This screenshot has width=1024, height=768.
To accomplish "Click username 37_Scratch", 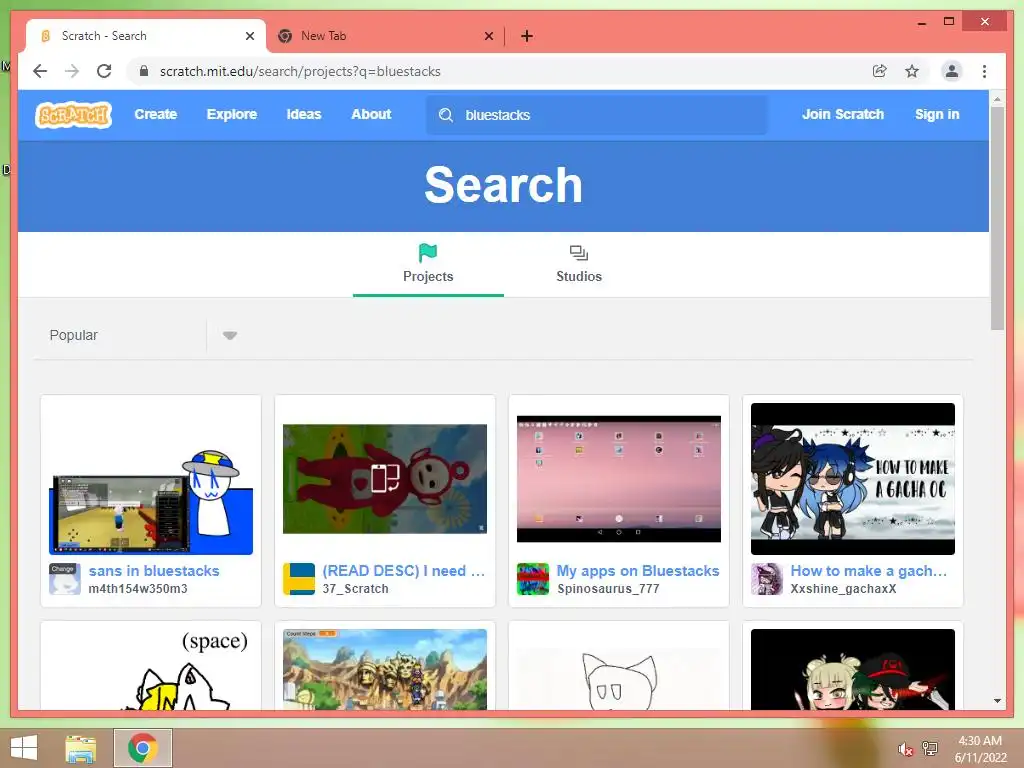I will pyautogui.click(x=355, y=588).
